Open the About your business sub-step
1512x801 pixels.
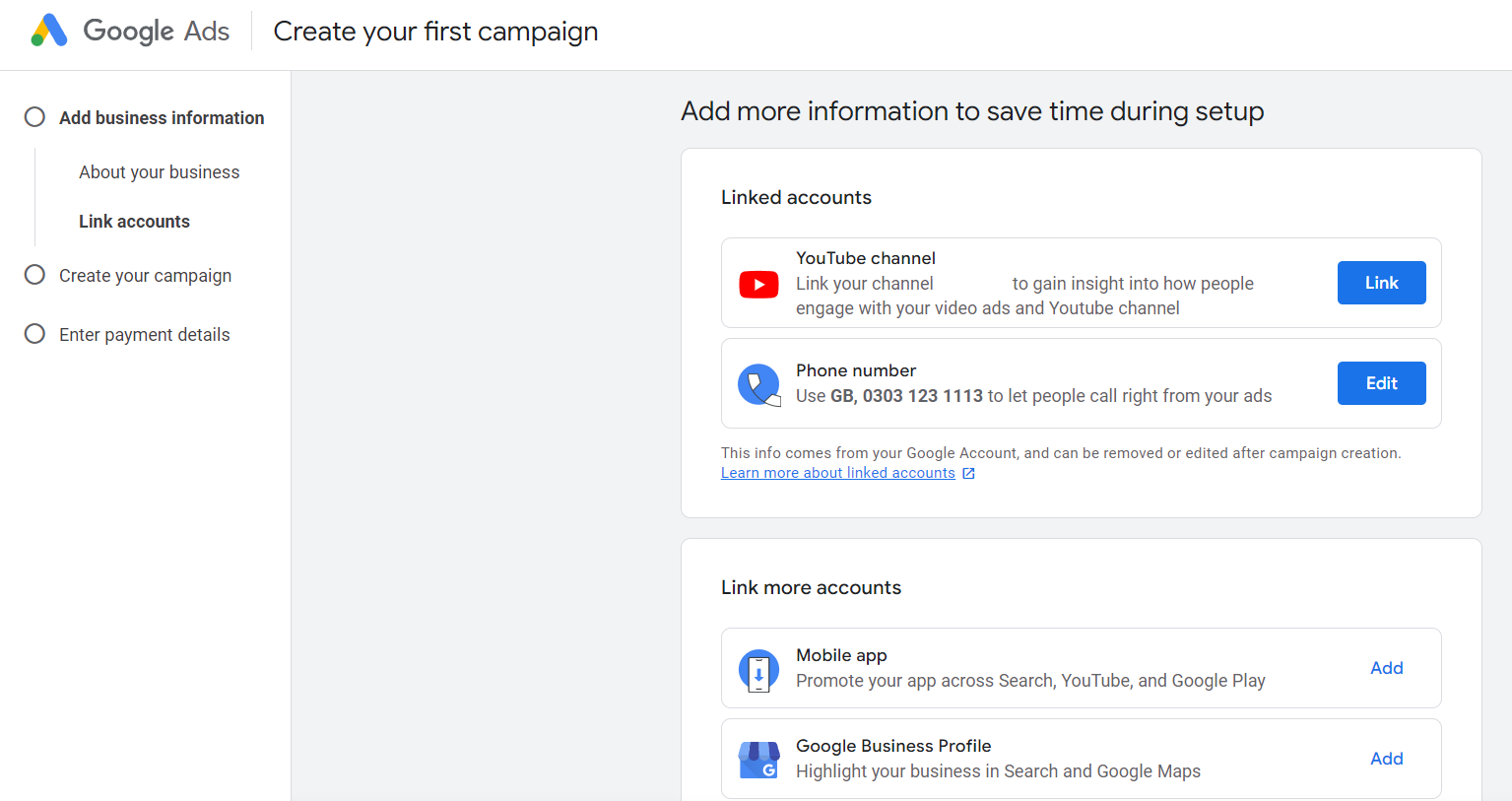(x=160, y=172)
